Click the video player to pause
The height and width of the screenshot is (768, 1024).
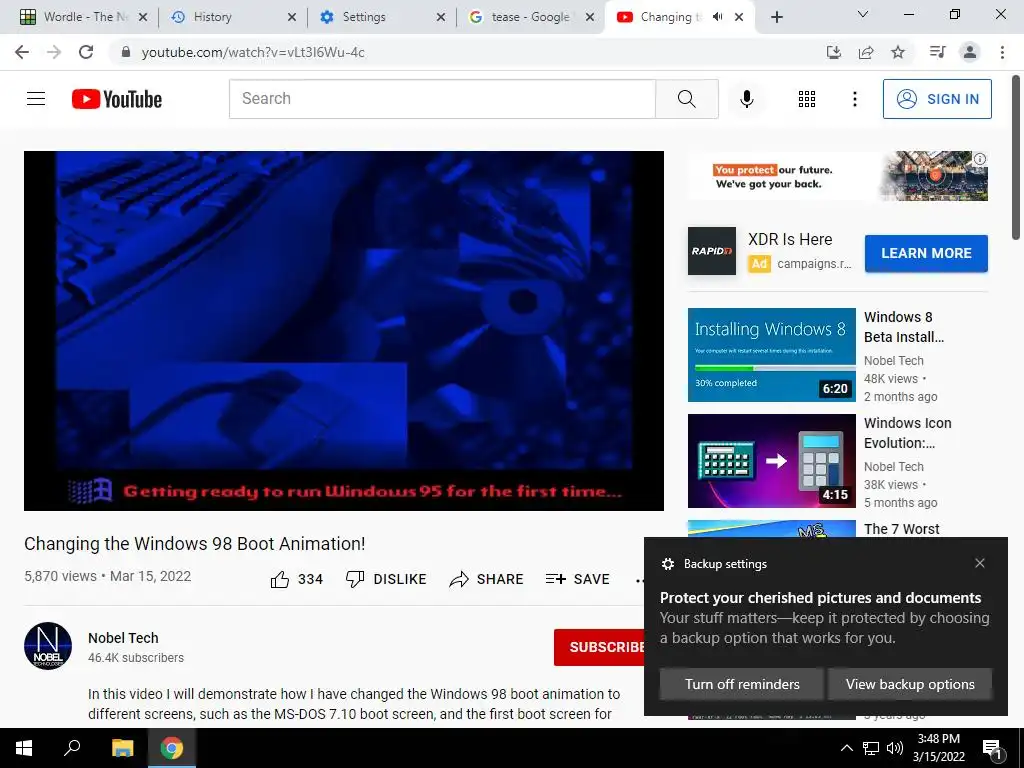tap(344, 331)
